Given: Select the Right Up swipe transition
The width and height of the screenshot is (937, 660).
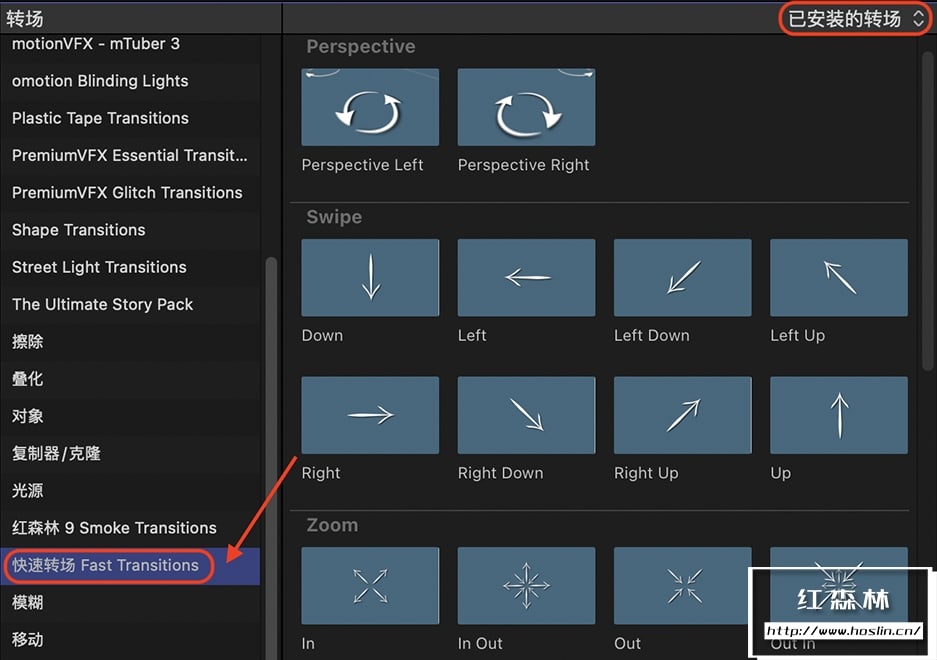Looking at the screenshot, I should 682,415.
